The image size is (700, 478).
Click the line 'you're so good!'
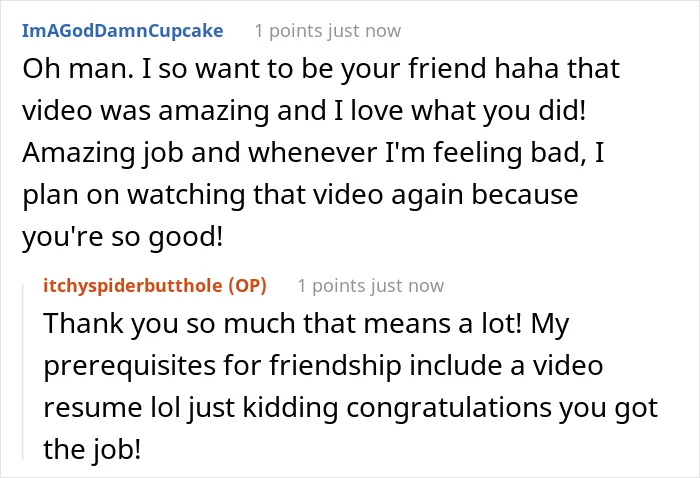[123, 237]
